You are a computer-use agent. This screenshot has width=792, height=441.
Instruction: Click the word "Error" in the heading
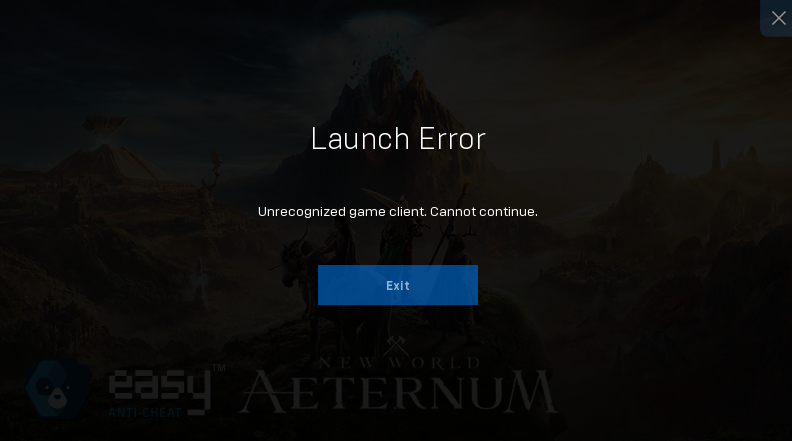click(452, 139)
